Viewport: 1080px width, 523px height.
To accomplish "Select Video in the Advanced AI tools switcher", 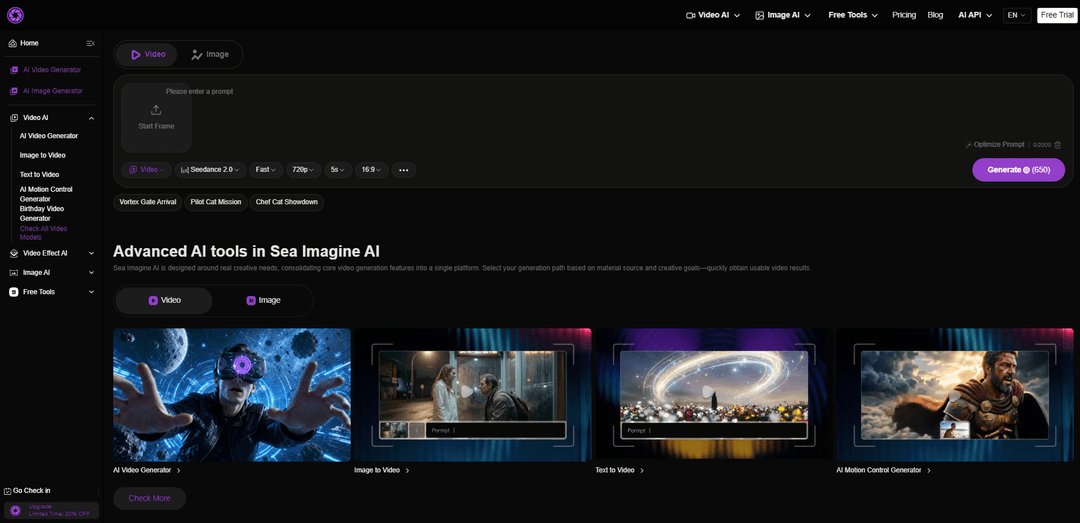I will [164, 300].
